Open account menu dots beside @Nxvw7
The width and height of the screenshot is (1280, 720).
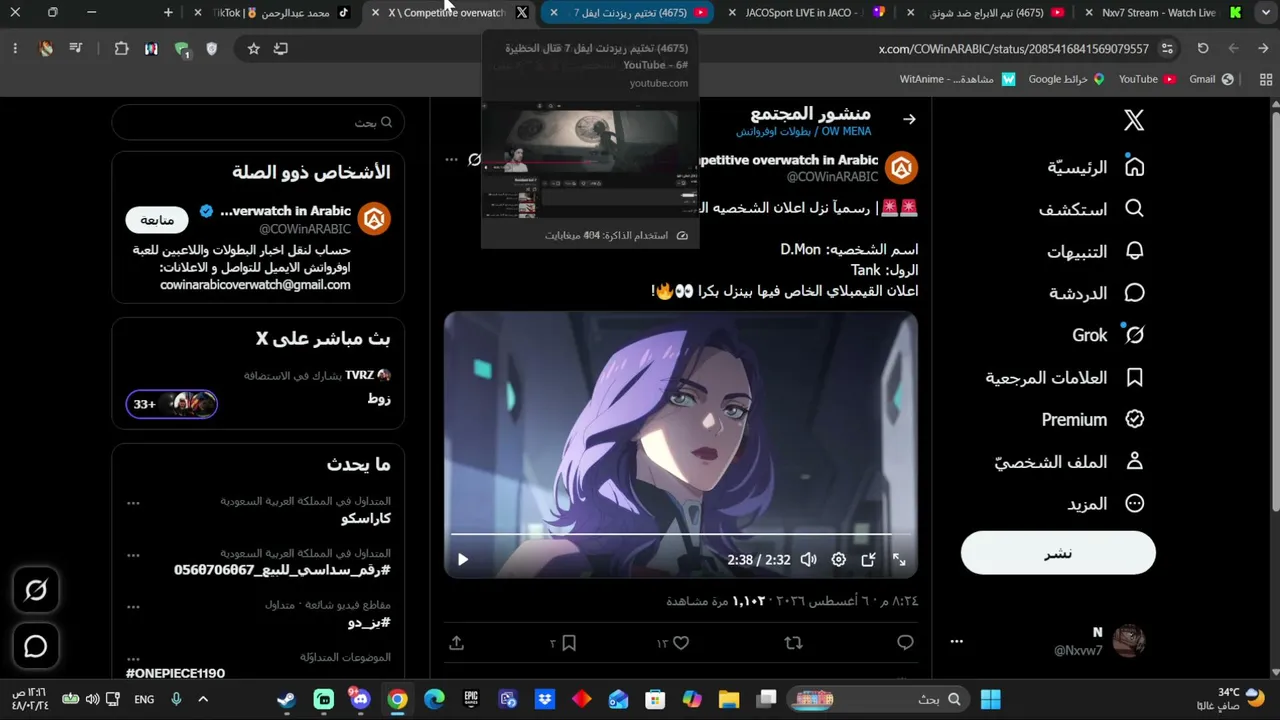957,641
